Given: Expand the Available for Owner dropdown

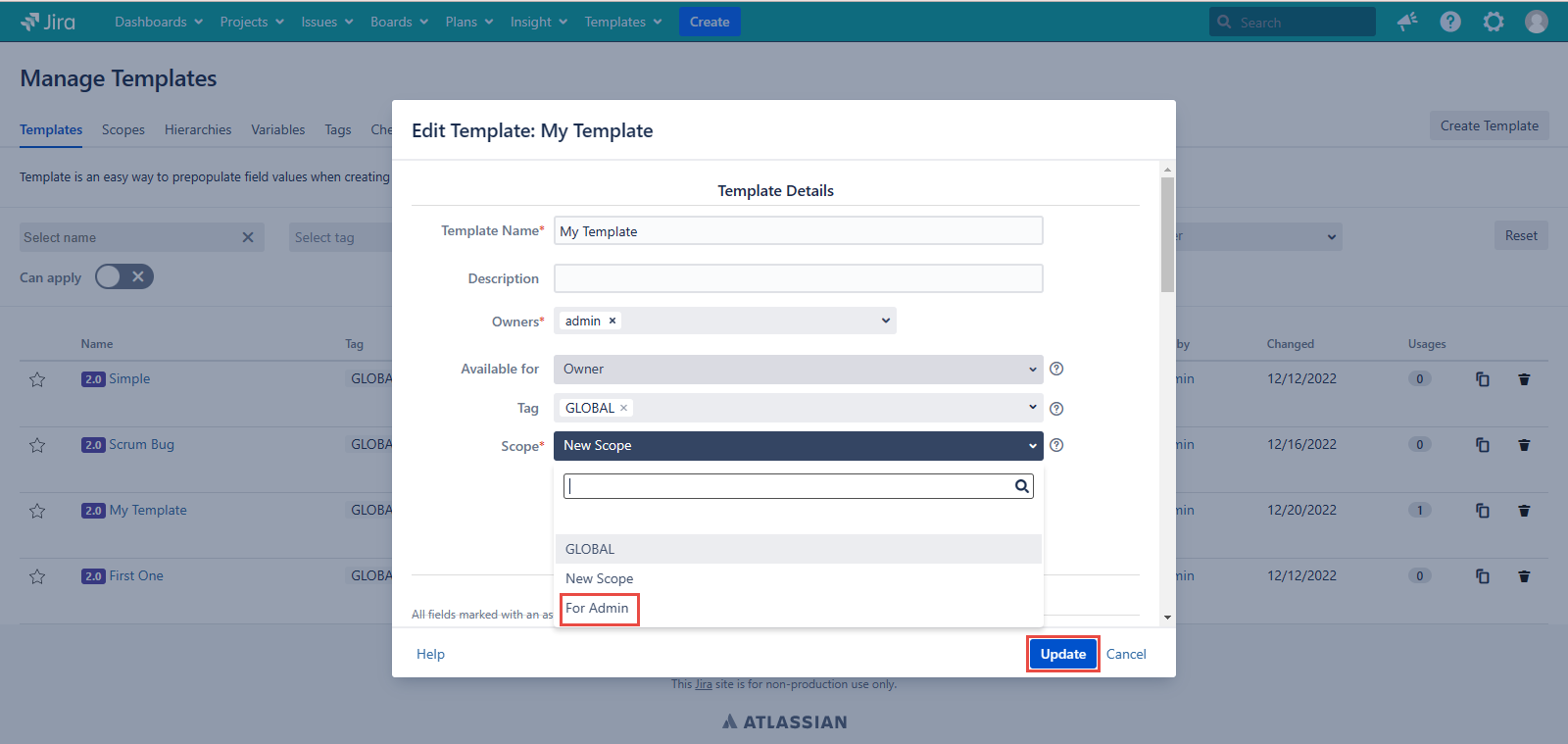Looking at the screenshot, I should coord(798,370).
